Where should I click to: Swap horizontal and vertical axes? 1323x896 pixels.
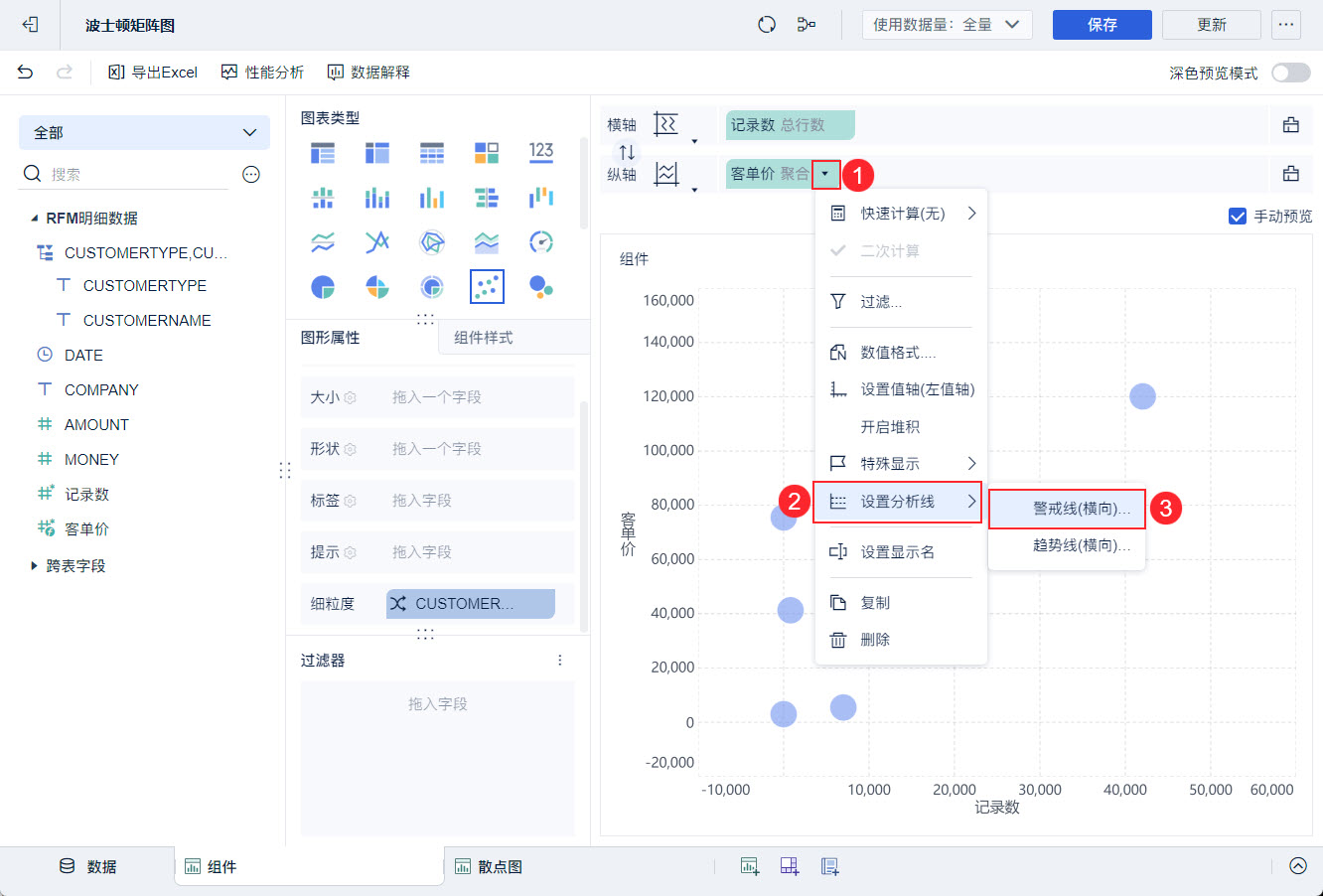pyautogui.click(x=627, y=152)
